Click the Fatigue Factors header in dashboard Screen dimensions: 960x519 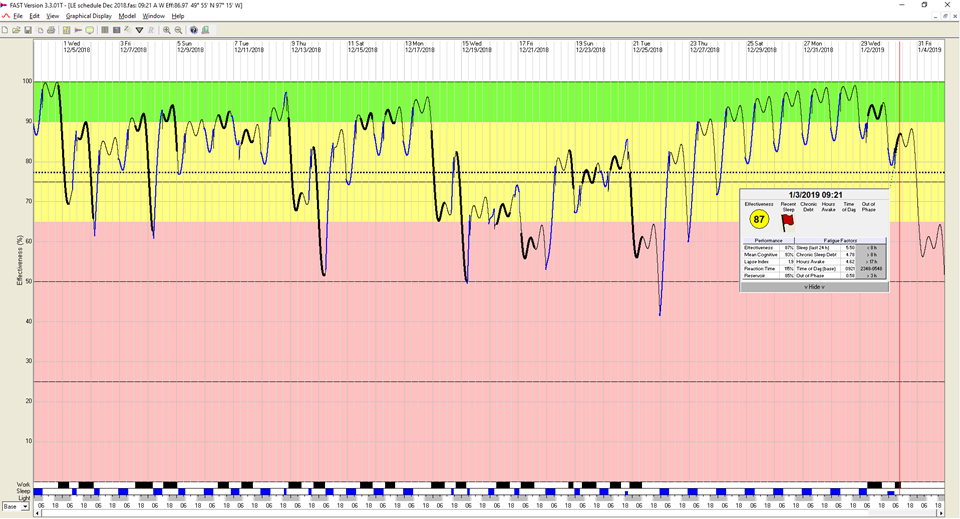[840, 241]
